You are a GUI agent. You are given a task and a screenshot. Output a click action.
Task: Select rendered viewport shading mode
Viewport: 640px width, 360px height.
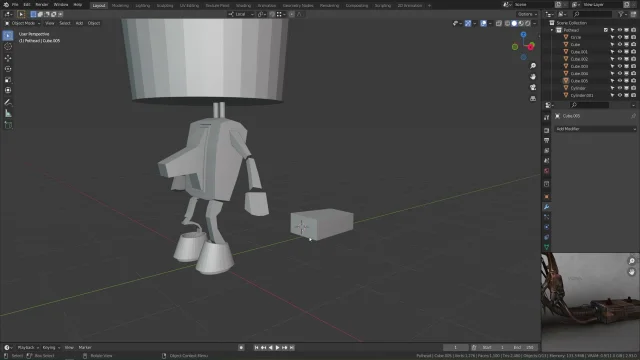coord(528,24)
